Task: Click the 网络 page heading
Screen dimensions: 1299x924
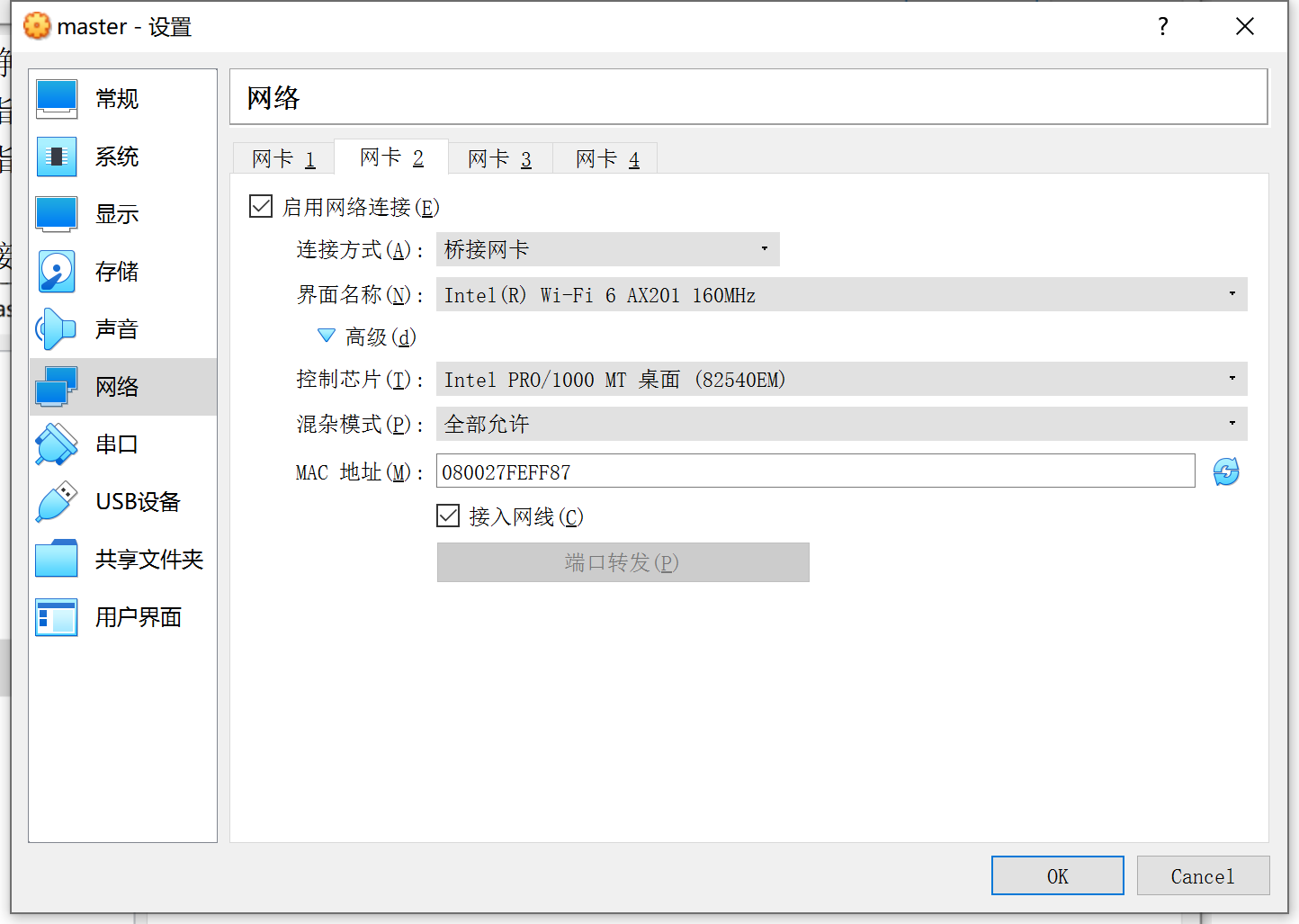Action: pyautogui.click(x=273, y=97)
